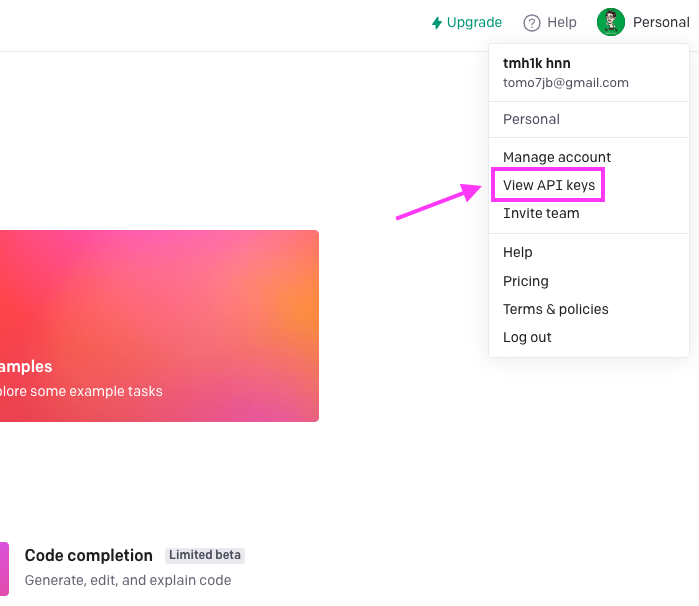This screenshot has width=699, height=606.
Task: Click the user avatar profile picture
Action: pyautogui.click(x=611, y=22)
